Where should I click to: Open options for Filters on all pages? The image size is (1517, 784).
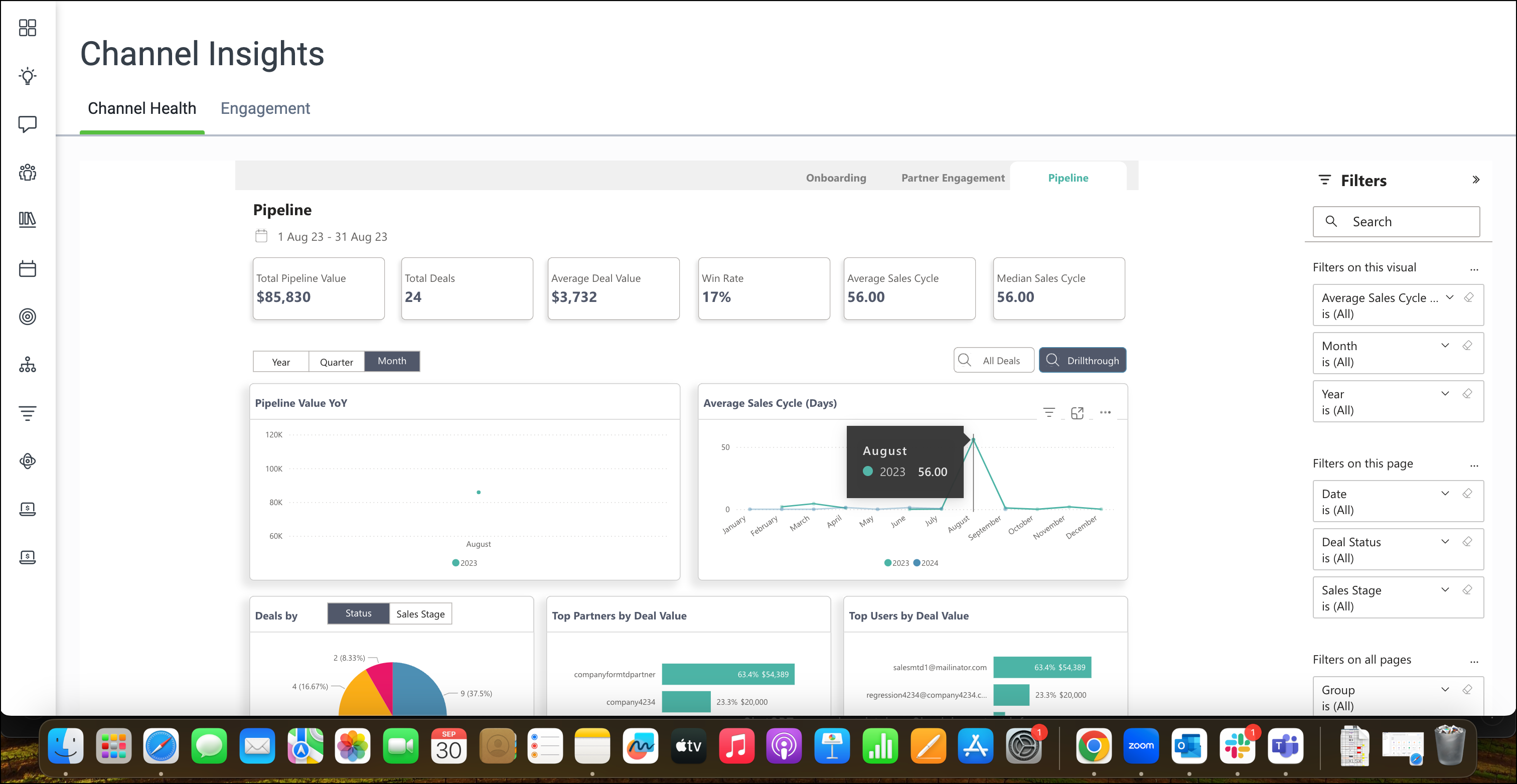[1474, 662]
